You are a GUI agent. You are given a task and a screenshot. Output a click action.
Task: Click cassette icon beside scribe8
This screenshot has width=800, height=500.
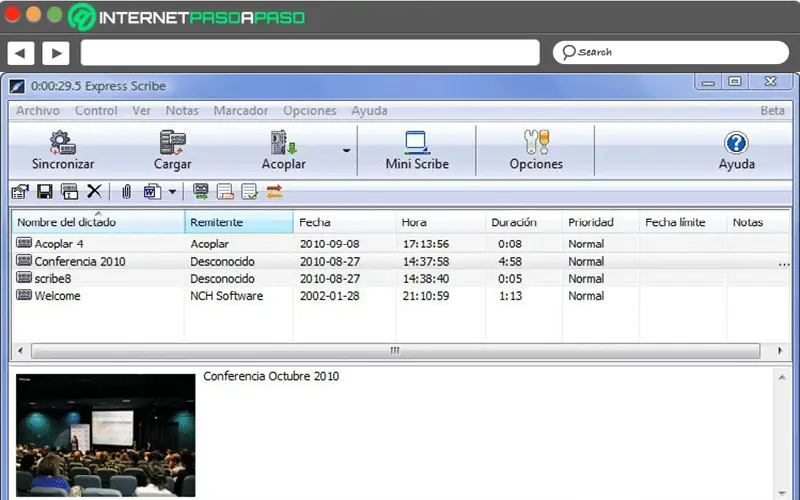coord(24,278)
